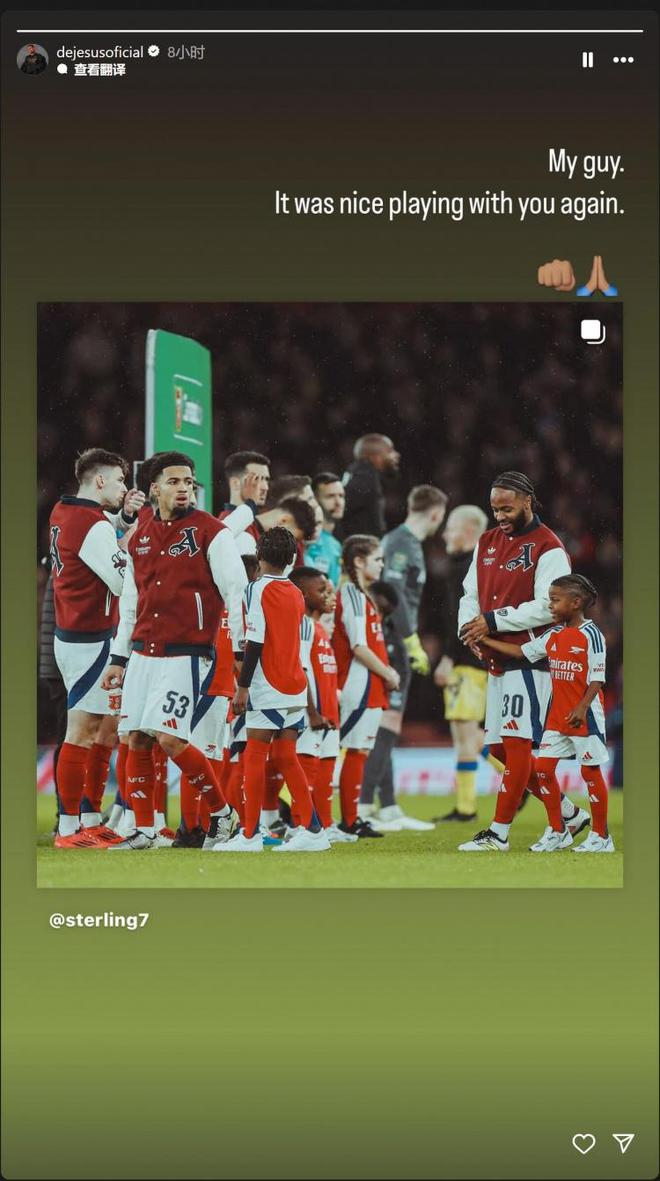Click the story progress bar at the top

coord(330,31)
